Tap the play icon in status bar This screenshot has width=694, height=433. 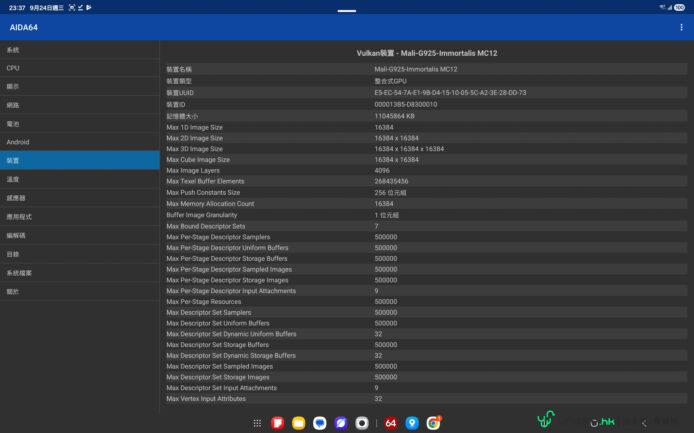point(89,8)
